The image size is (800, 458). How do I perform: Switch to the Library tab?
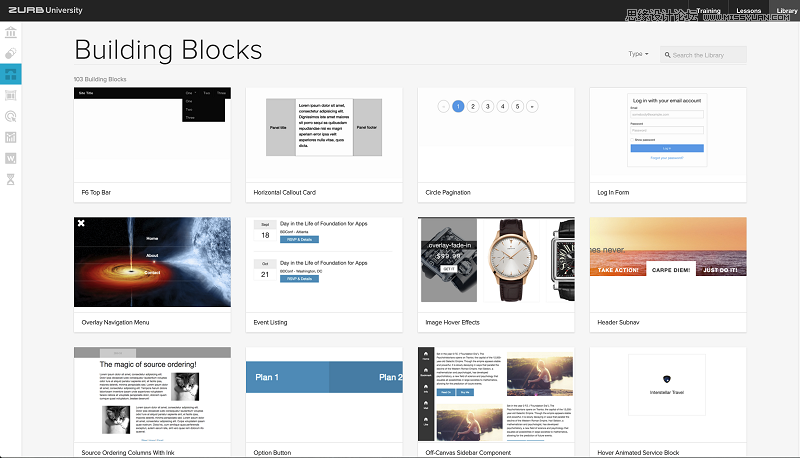click(786, 10)
